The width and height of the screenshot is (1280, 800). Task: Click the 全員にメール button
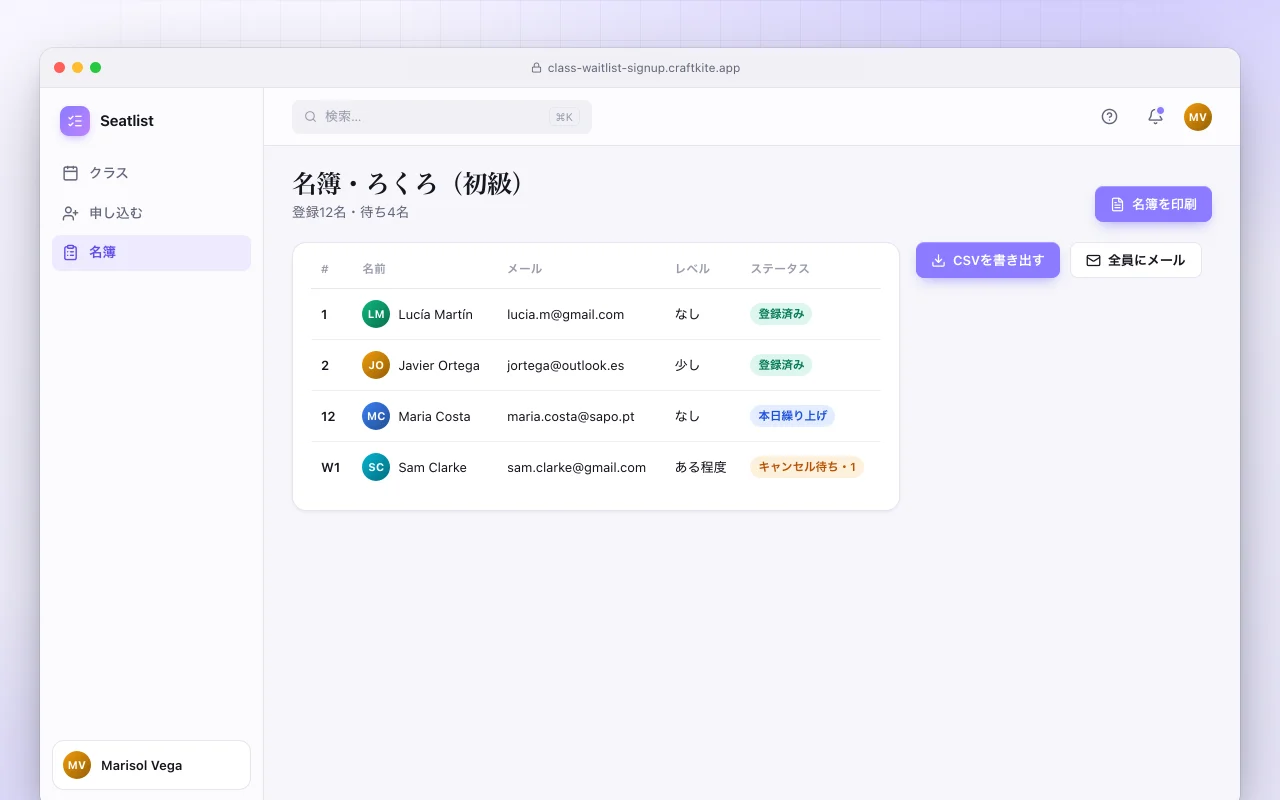pyautogui.click(x=1136, y=260)
